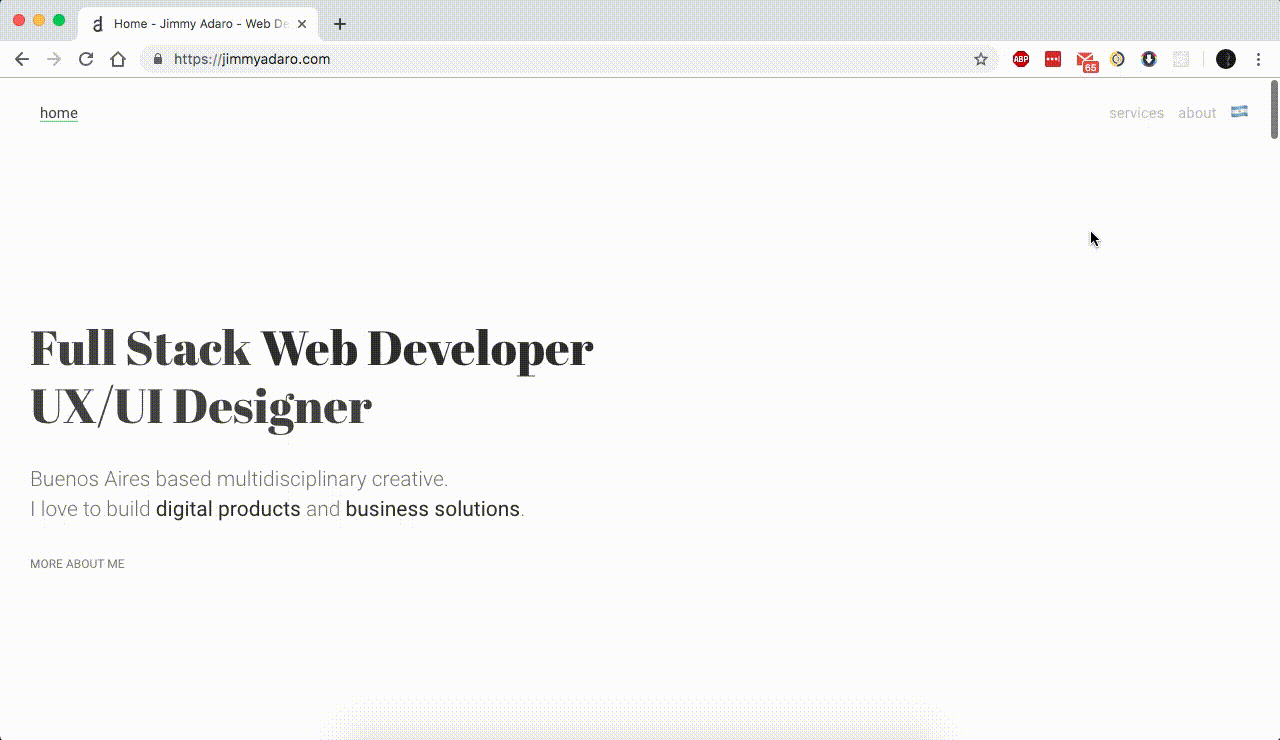
Task: View site security info via the padlock
Action: click(x=157, y=59)
